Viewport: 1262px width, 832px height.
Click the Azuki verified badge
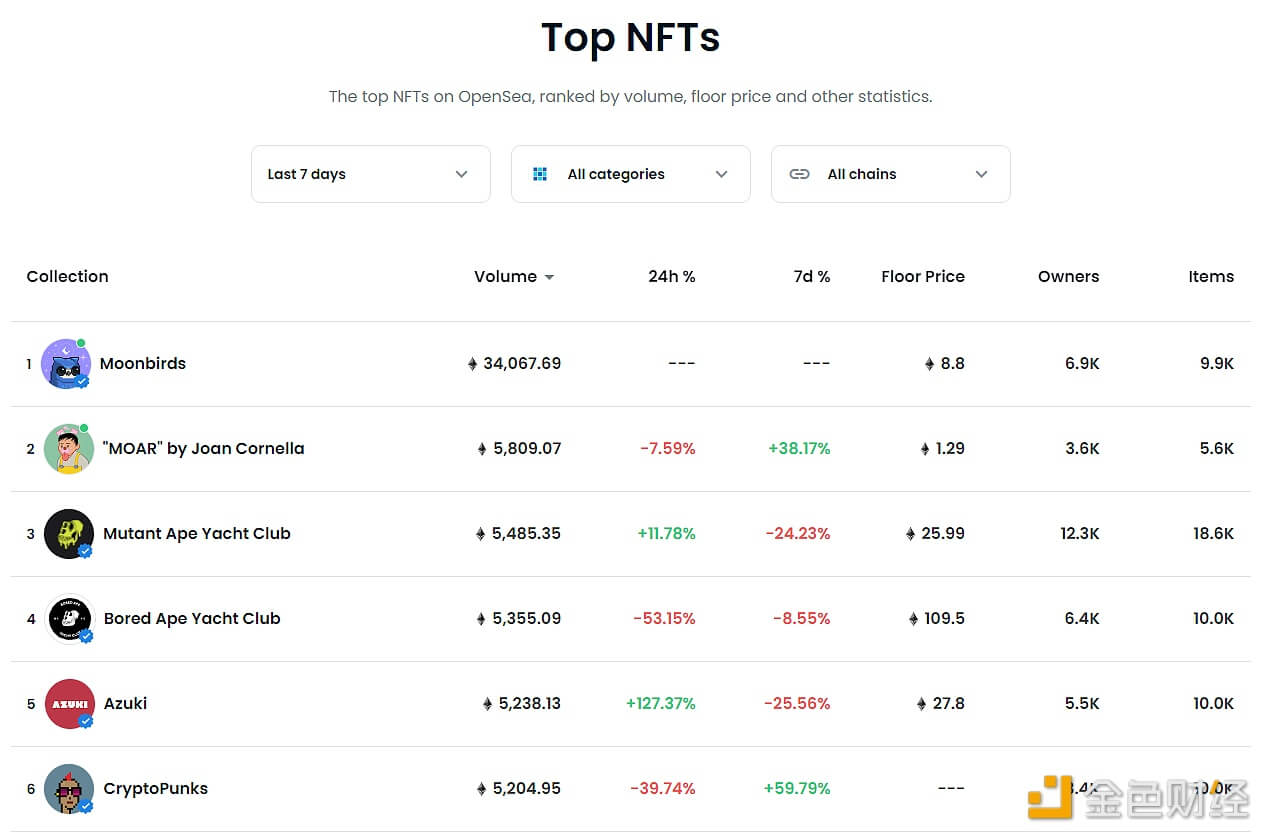(x=85, y=721)
